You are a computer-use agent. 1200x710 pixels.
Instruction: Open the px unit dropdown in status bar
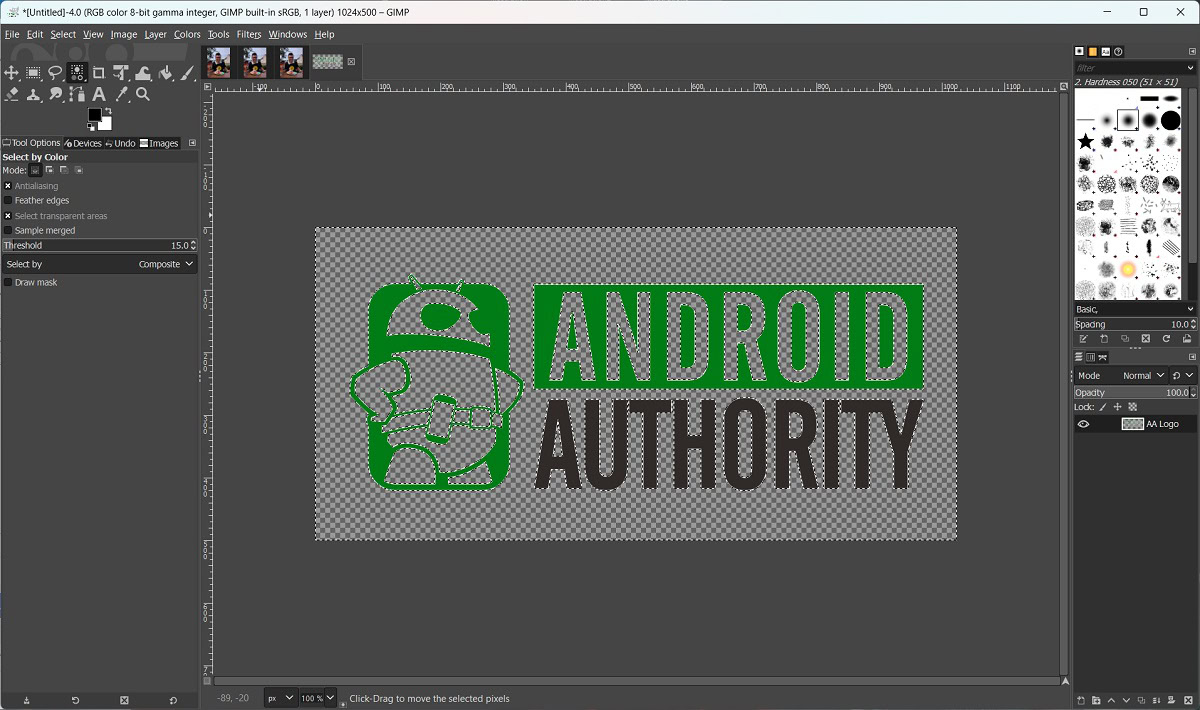click(280, 698)
